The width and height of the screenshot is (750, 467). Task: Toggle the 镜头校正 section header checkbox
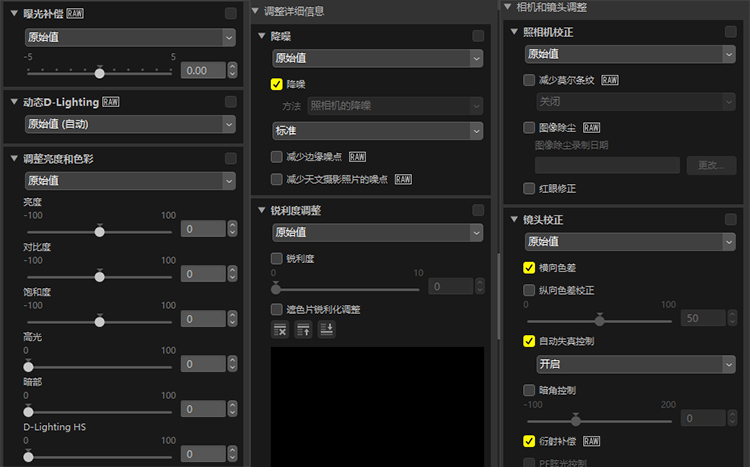point(730,219)
